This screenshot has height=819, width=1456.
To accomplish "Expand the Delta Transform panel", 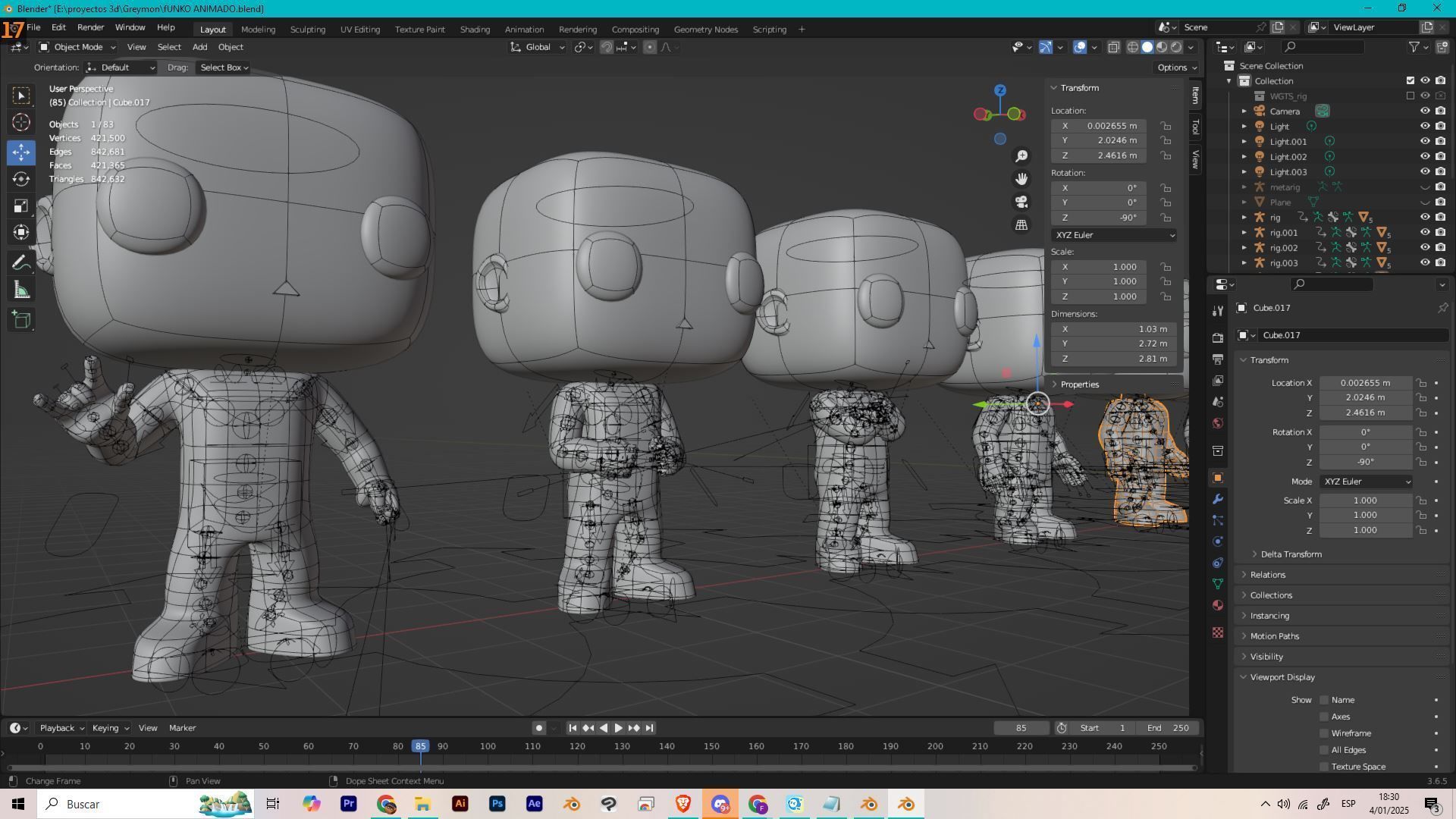I will click(x=1291, y=554).
